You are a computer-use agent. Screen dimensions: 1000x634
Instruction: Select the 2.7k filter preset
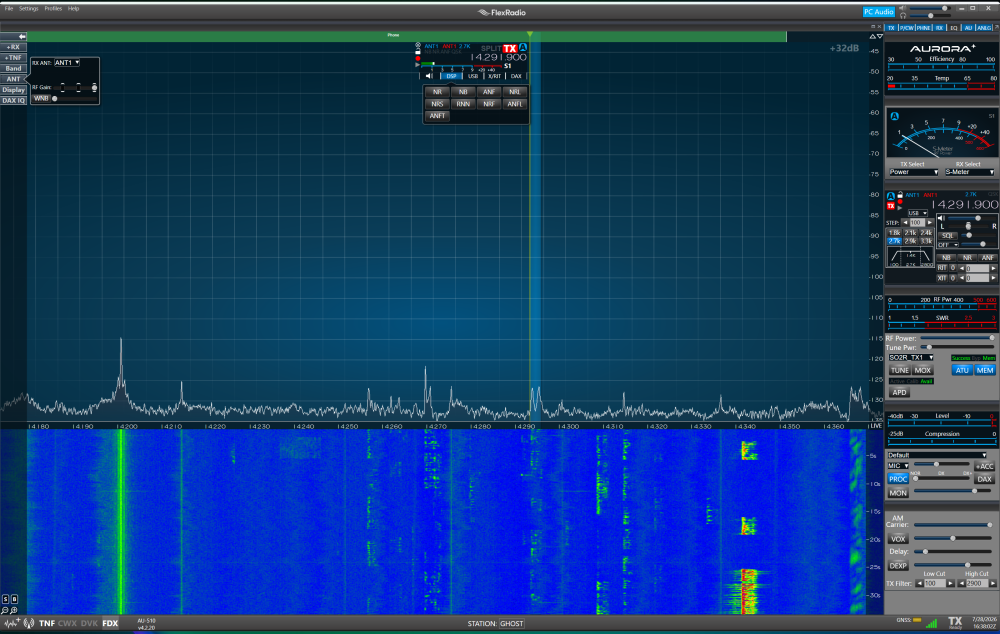click(894, 241)
